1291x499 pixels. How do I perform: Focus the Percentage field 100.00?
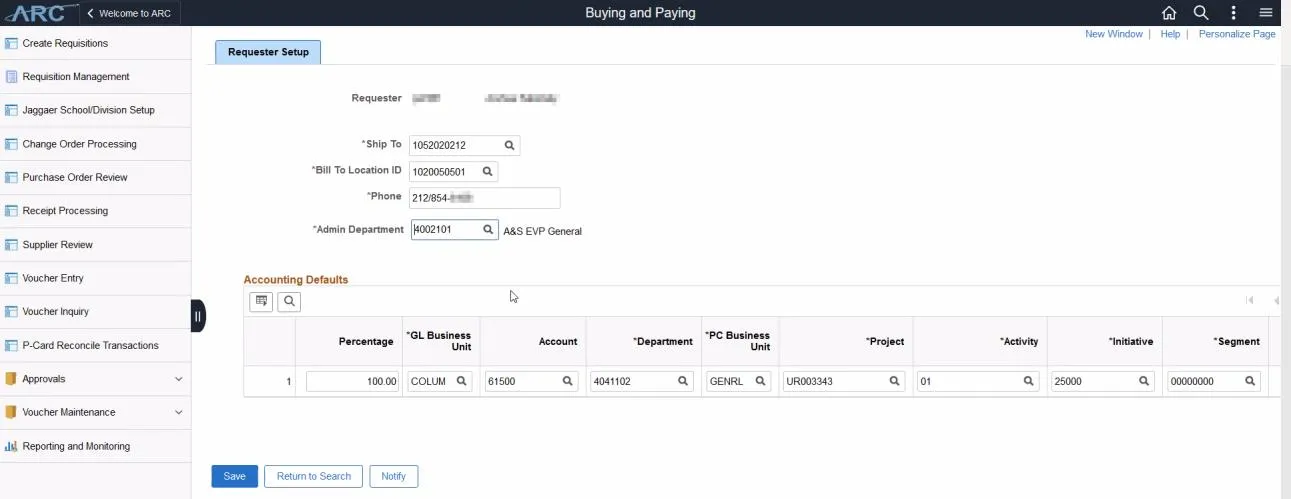(x=353, y=381)
